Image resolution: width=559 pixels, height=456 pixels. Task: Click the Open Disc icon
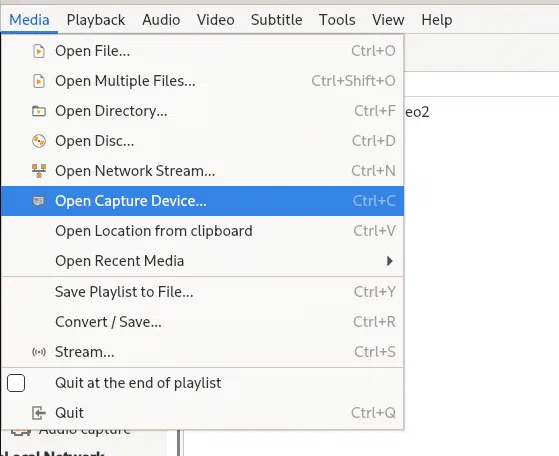(39, 141)
